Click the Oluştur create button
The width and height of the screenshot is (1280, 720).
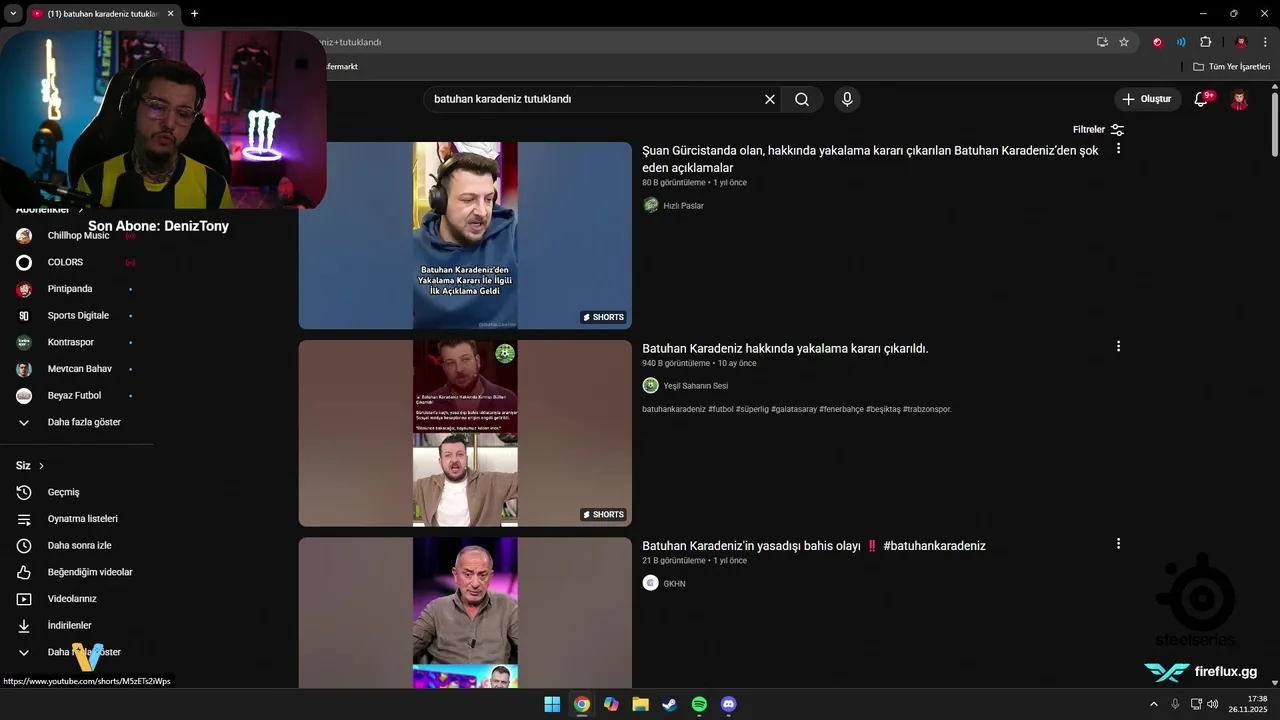tap(1147, 99)
